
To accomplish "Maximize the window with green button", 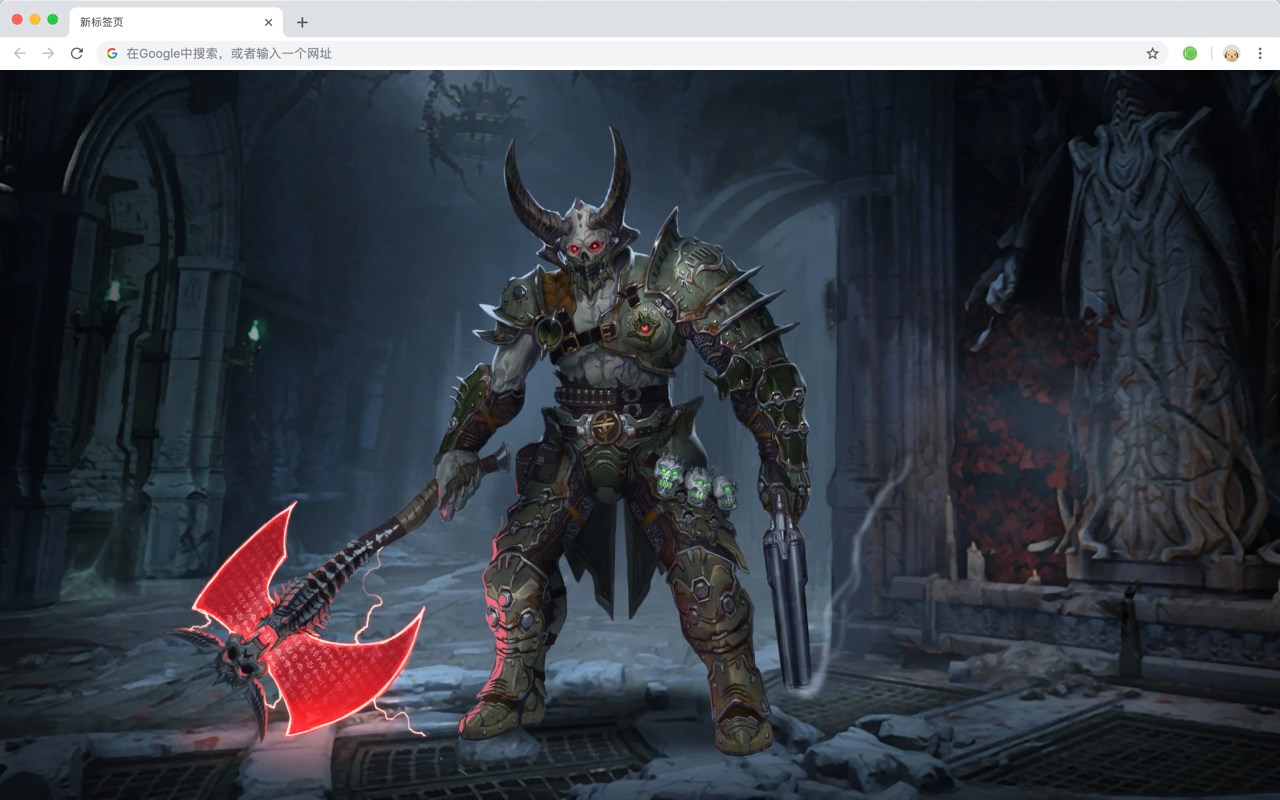I will click(53, 20).
